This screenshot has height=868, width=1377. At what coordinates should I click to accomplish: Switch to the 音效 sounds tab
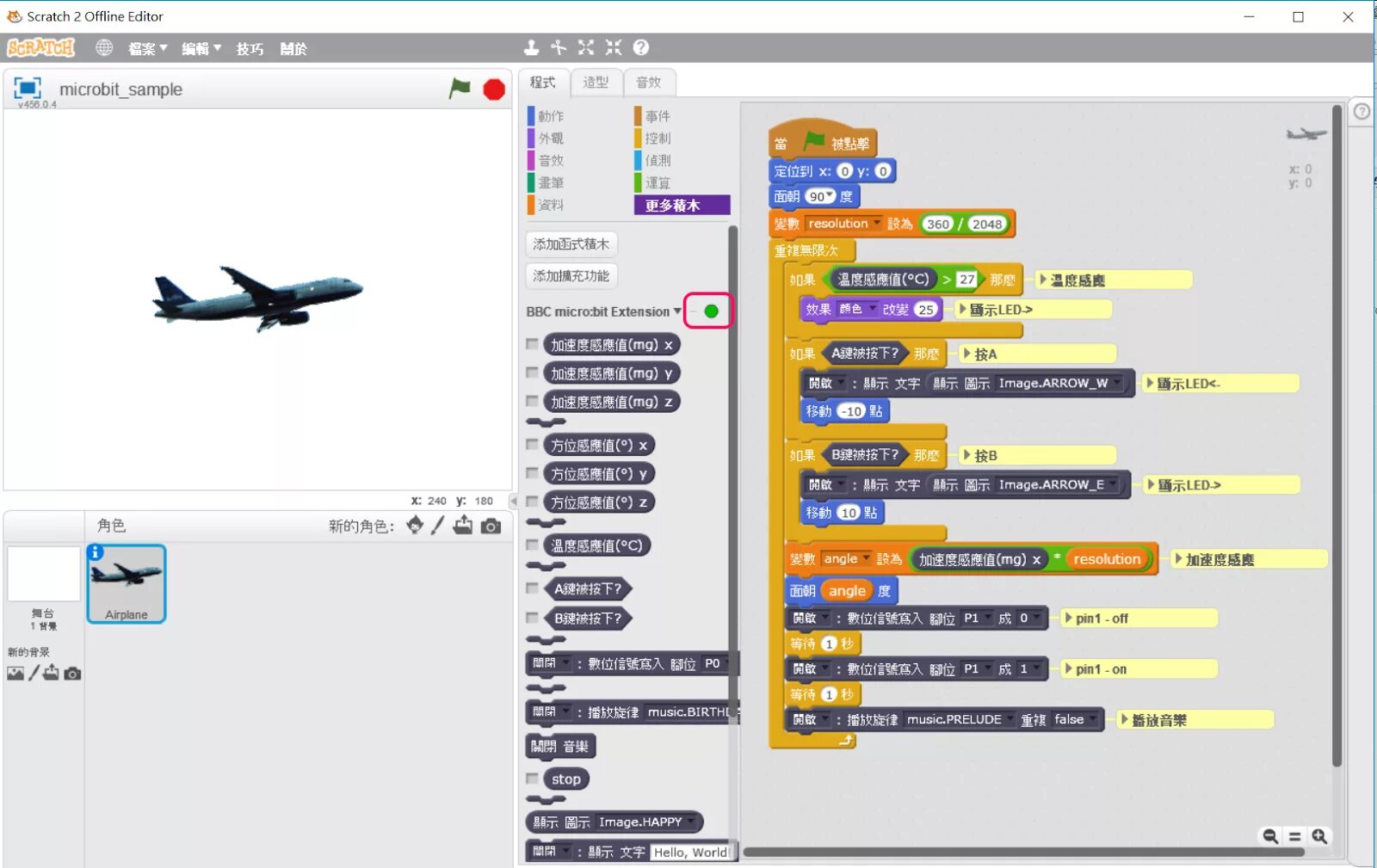click(649, 83)
